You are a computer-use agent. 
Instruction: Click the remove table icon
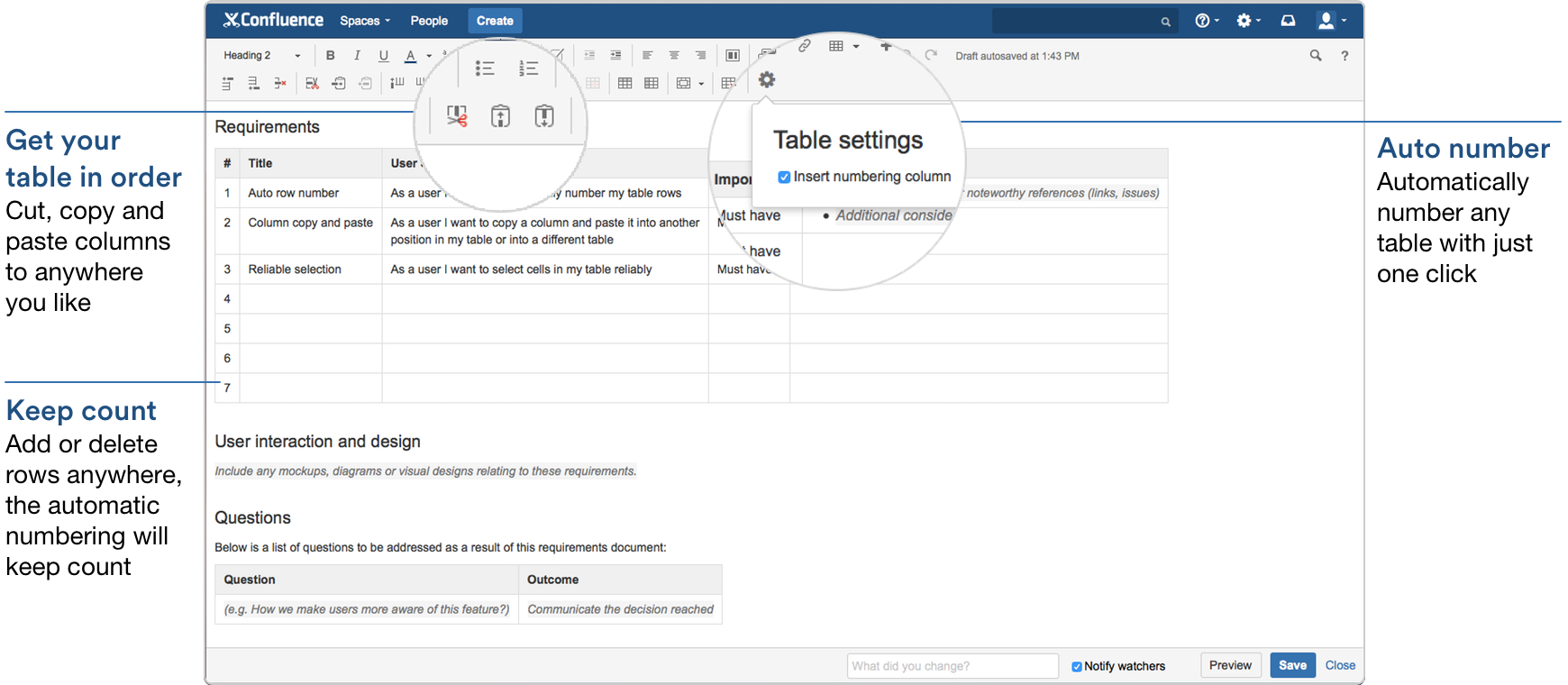click(729, 84)
